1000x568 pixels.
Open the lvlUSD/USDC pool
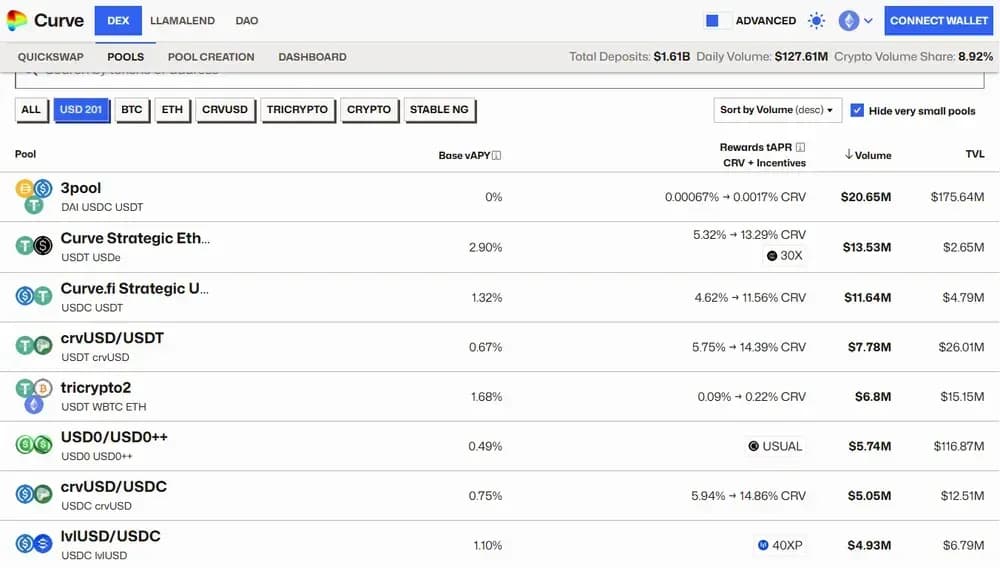[x=110, y=536]
